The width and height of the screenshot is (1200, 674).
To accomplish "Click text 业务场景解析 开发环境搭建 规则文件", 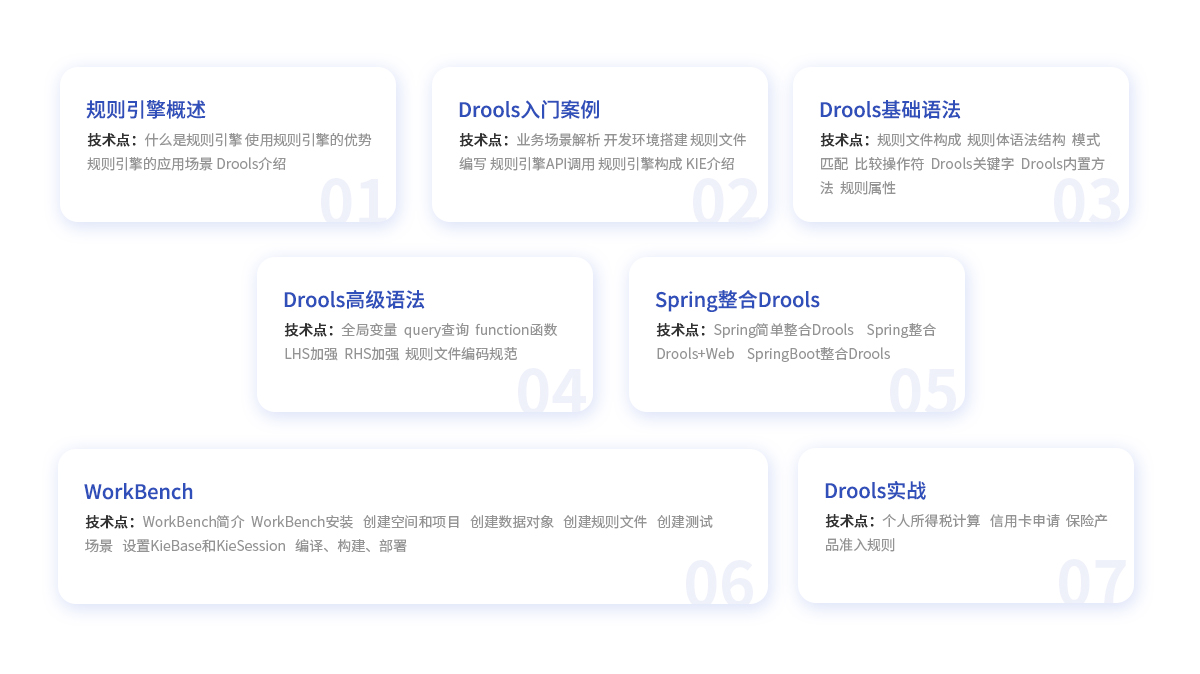I will click(x=631, y=140).
